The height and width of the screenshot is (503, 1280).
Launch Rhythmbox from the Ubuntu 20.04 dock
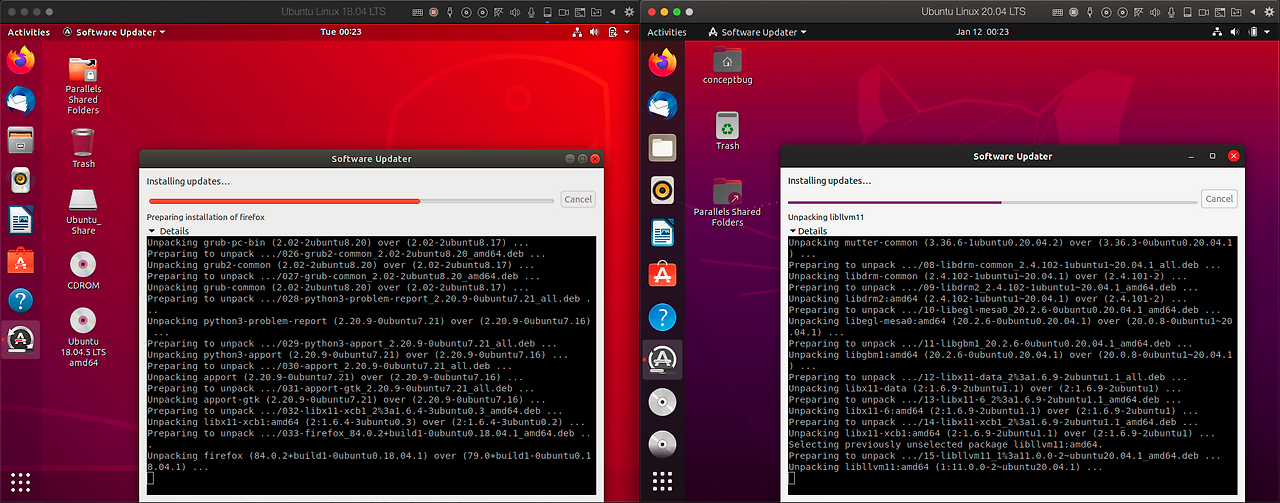[662, 190]
